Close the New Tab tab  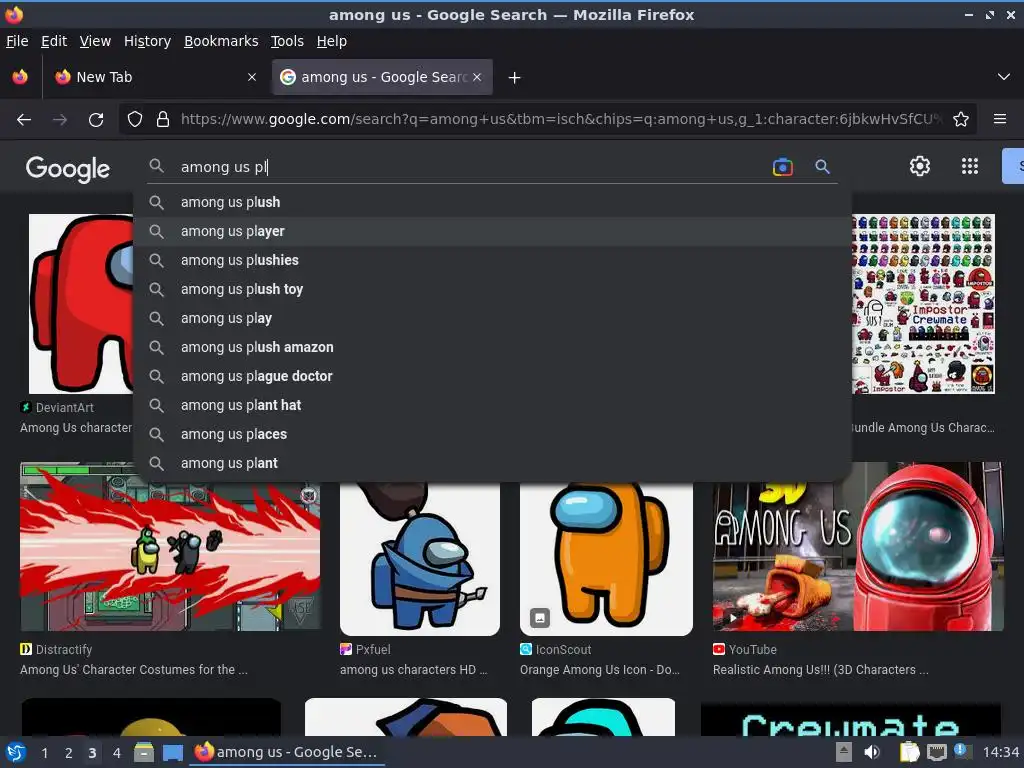click(252, 77)
